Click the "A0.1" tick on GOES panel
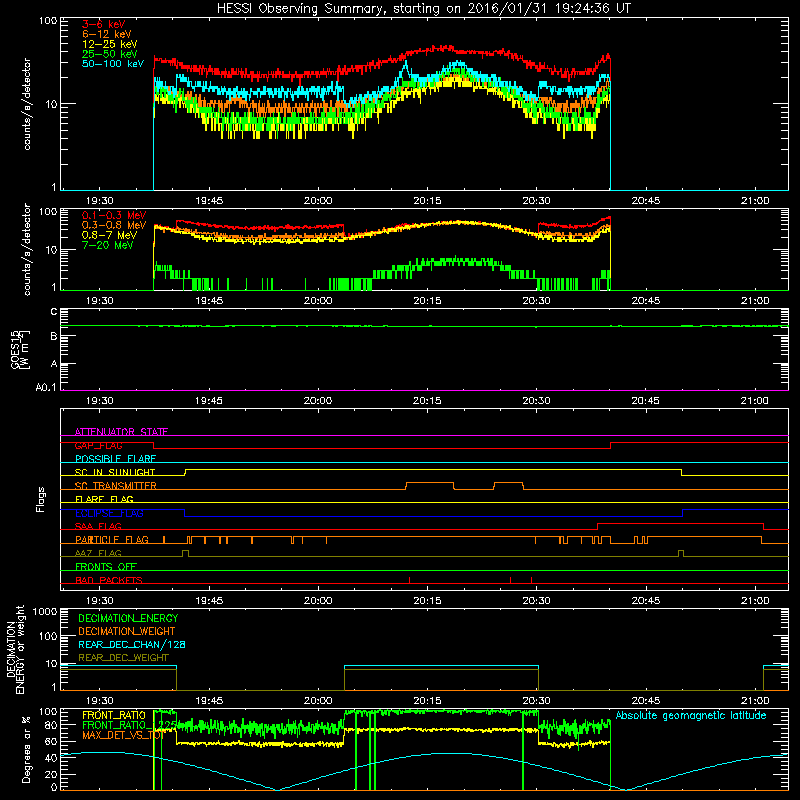The height and width of the screenshot is (800, 800). [x=46, y=388]
